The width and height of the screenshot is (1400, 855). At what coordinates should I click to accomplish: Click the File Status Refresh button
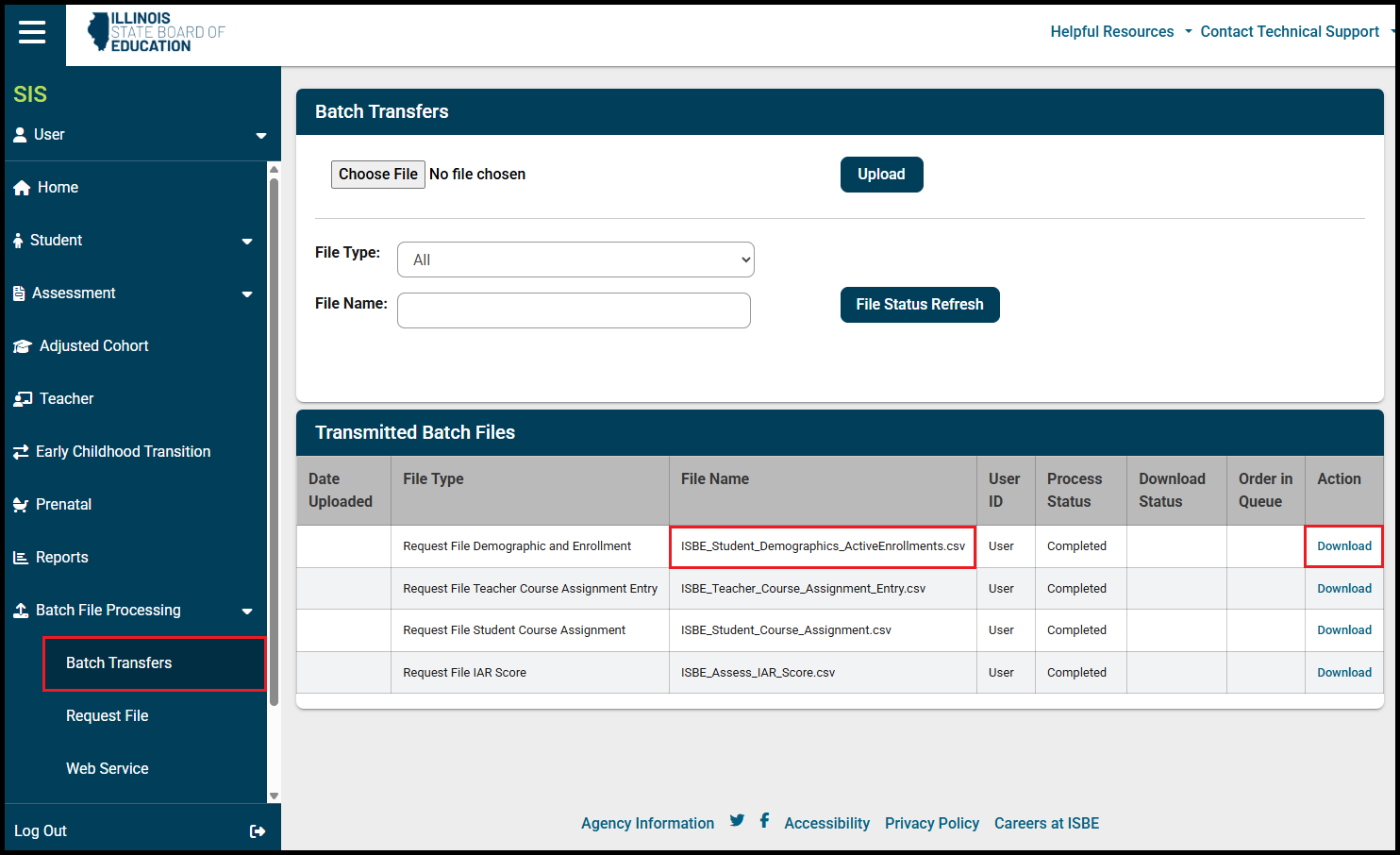click(919, 305)
